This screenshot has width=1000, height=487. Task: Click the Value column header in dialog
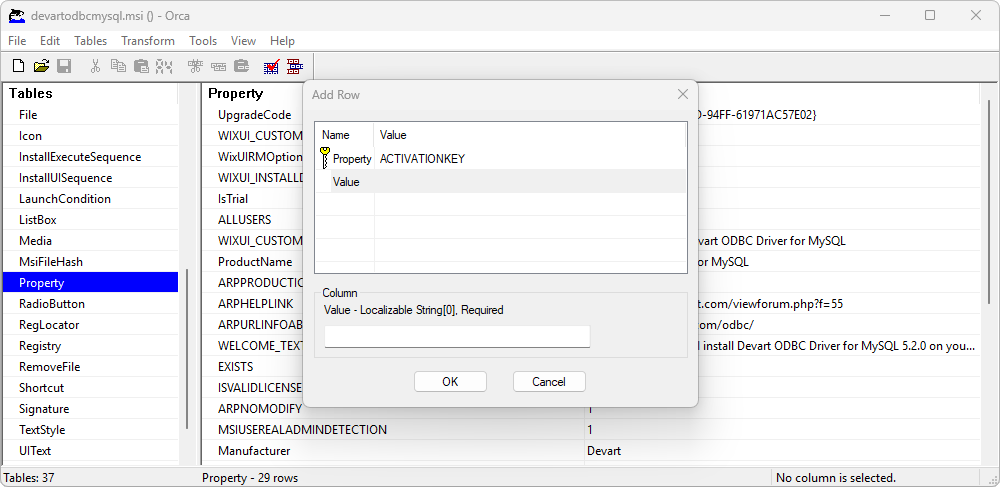click(529, 135)
